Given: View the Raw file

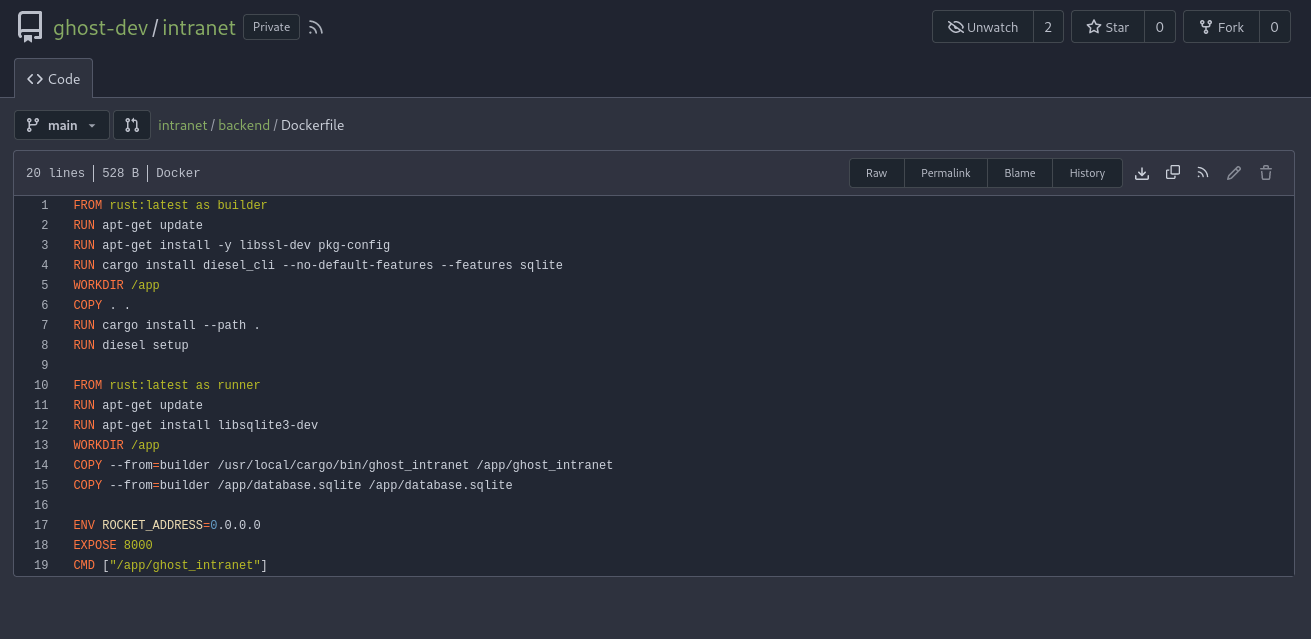Looking at the screenshot, I should (x=877, y=173).
